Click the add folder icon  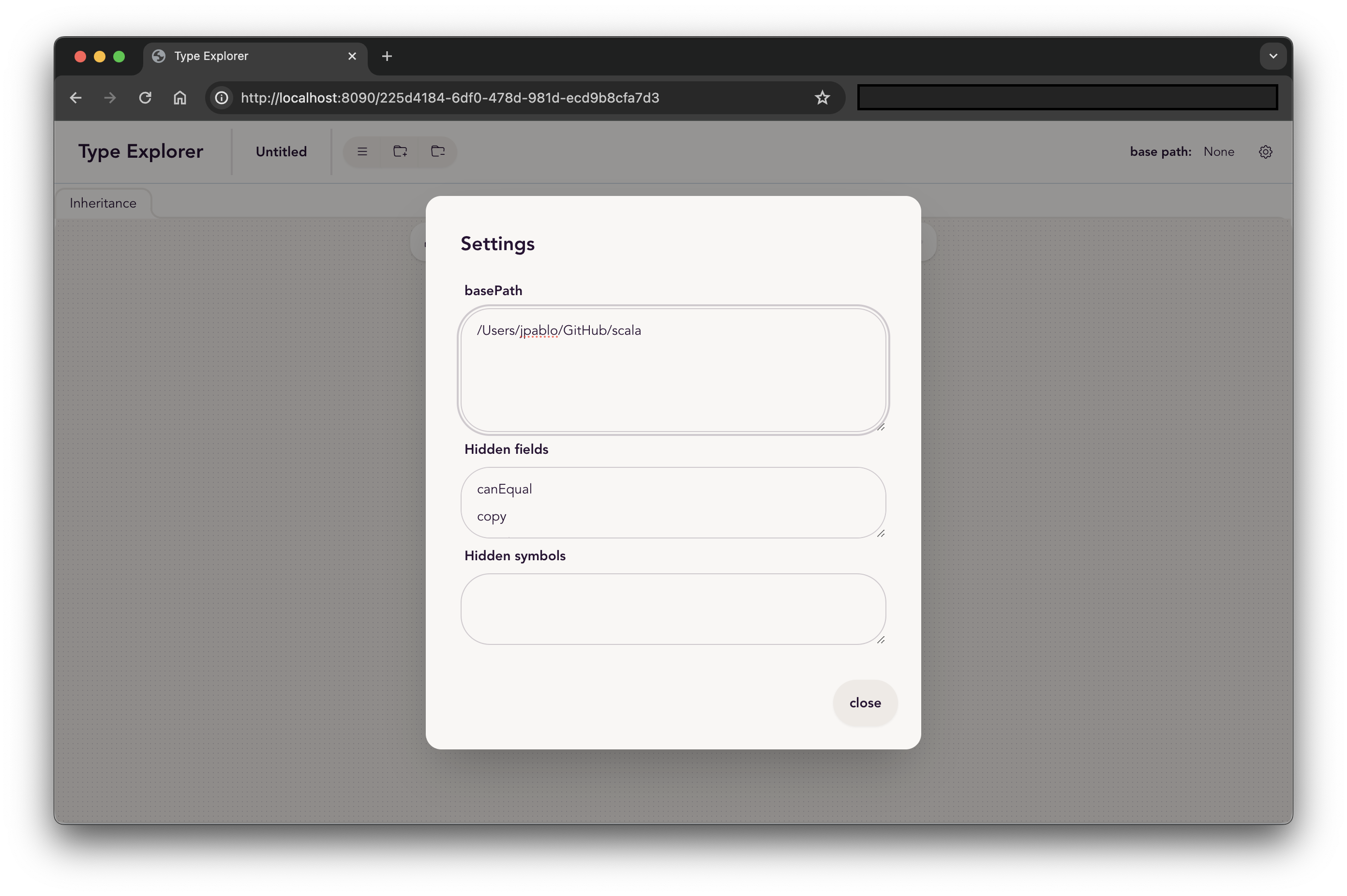400,151
